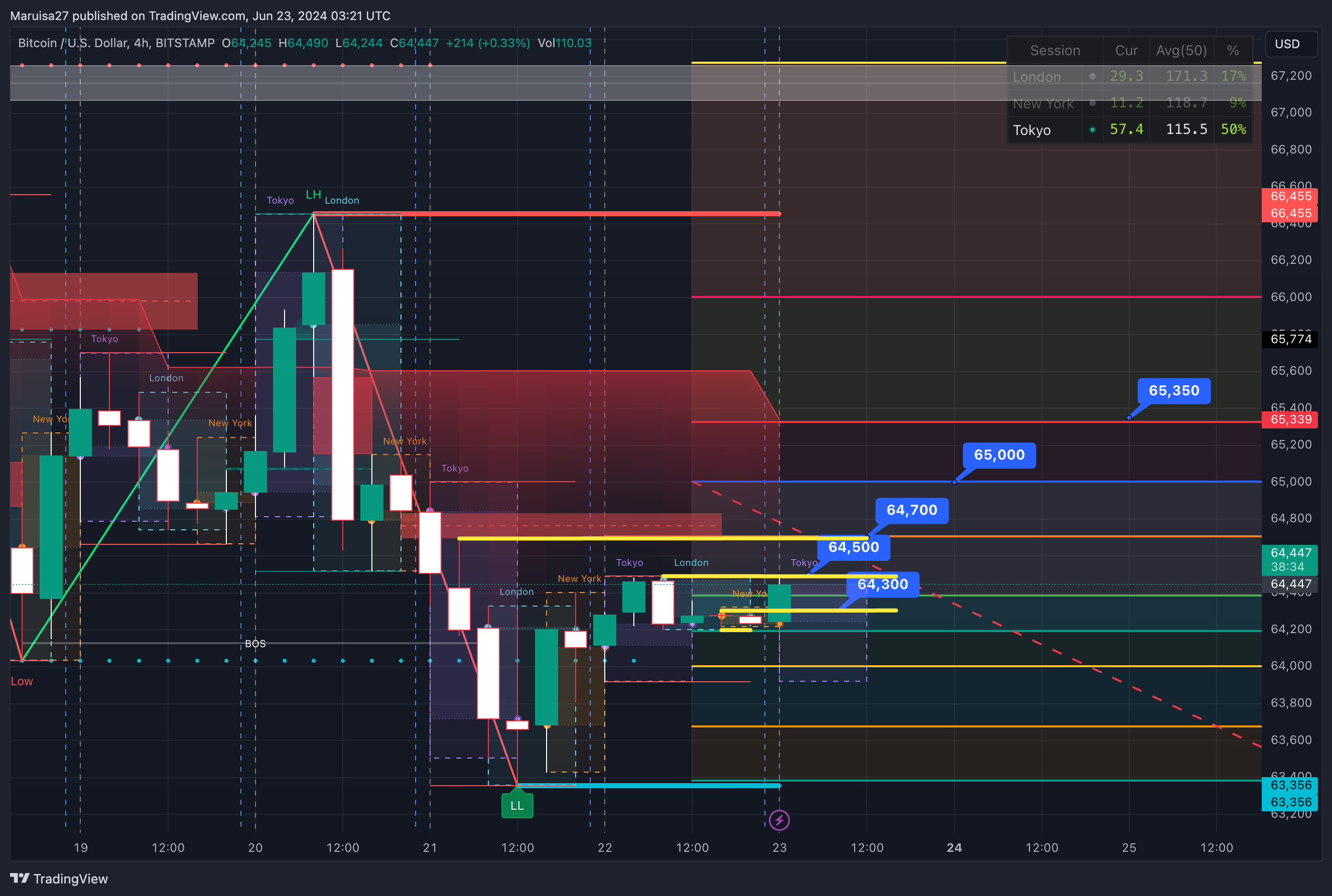The image size is (1332, 896).
Task: Click the Cur column header
Action: click(x=1126, y=50)
